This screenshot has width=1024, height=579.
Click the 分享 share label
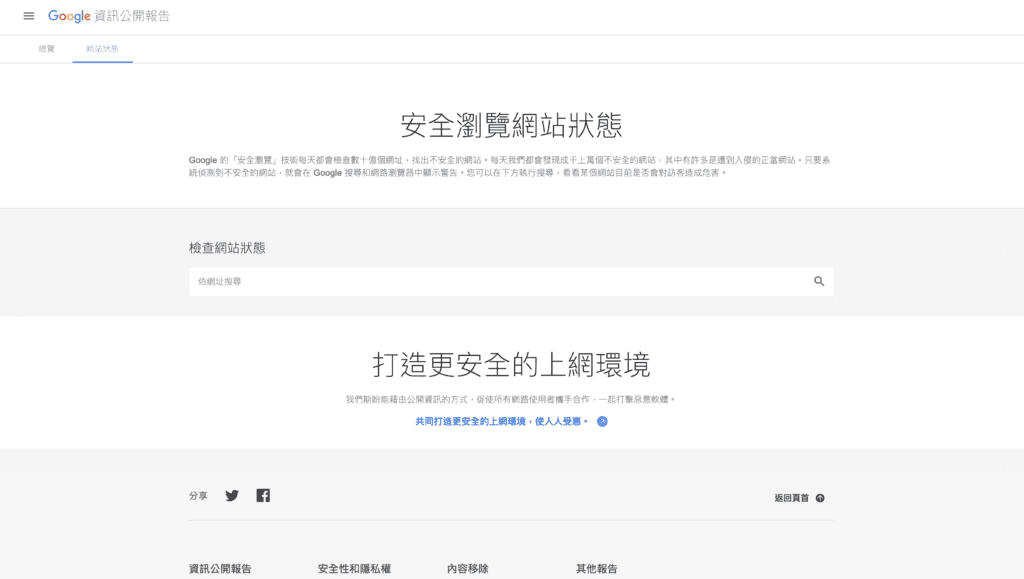[x=196, y=495]
